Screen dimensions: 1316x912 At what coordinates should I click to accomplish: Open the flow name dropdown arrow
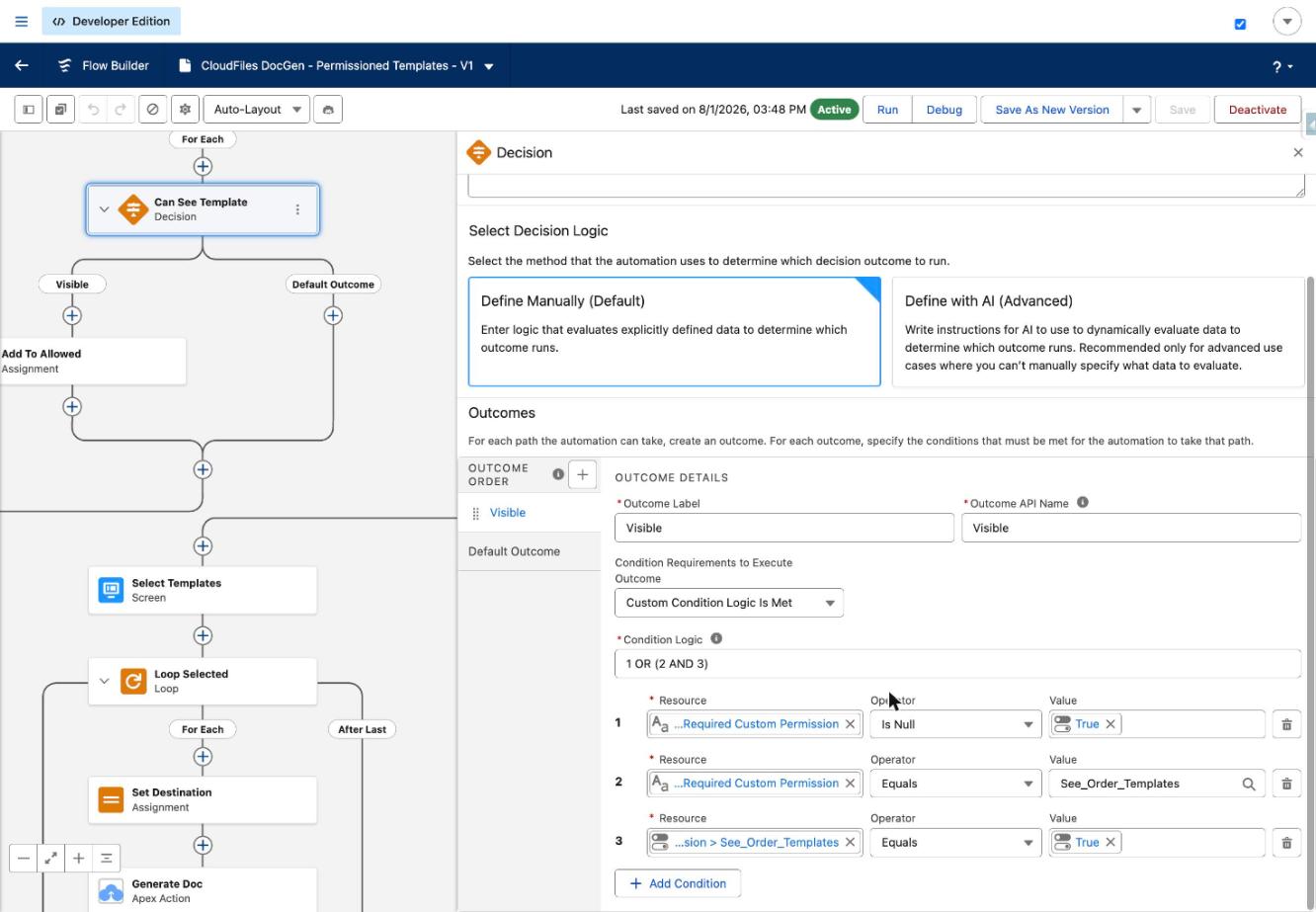489,66
